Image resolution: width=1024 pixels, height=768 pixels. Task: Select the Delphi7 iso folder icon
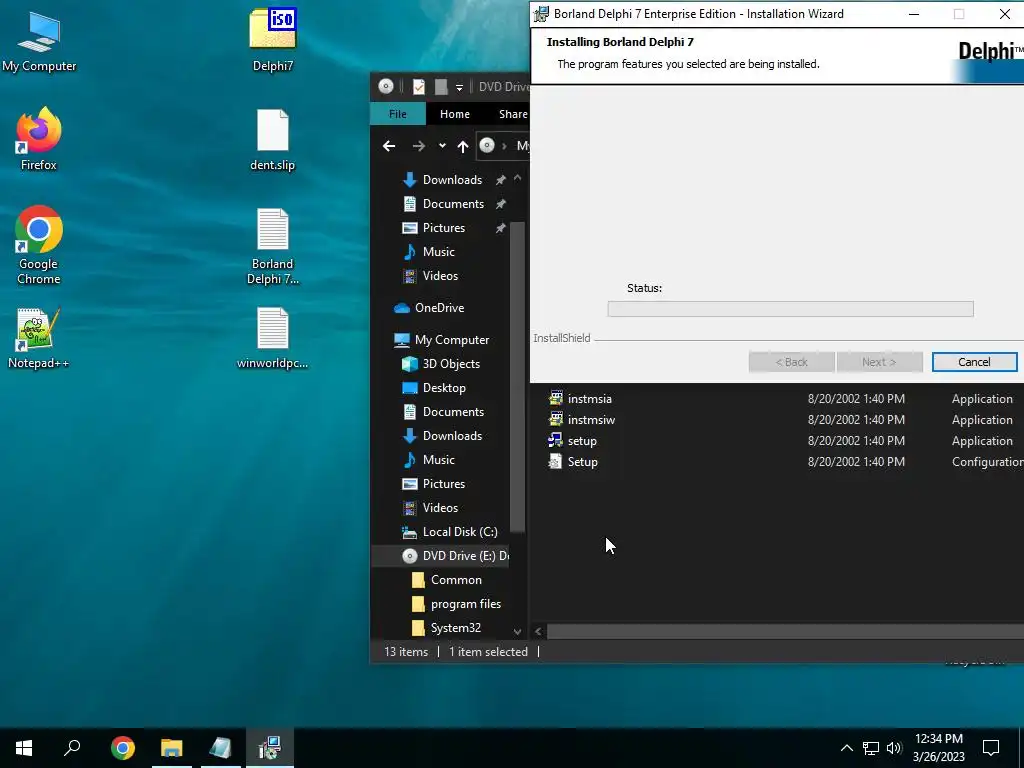[272, 39]
